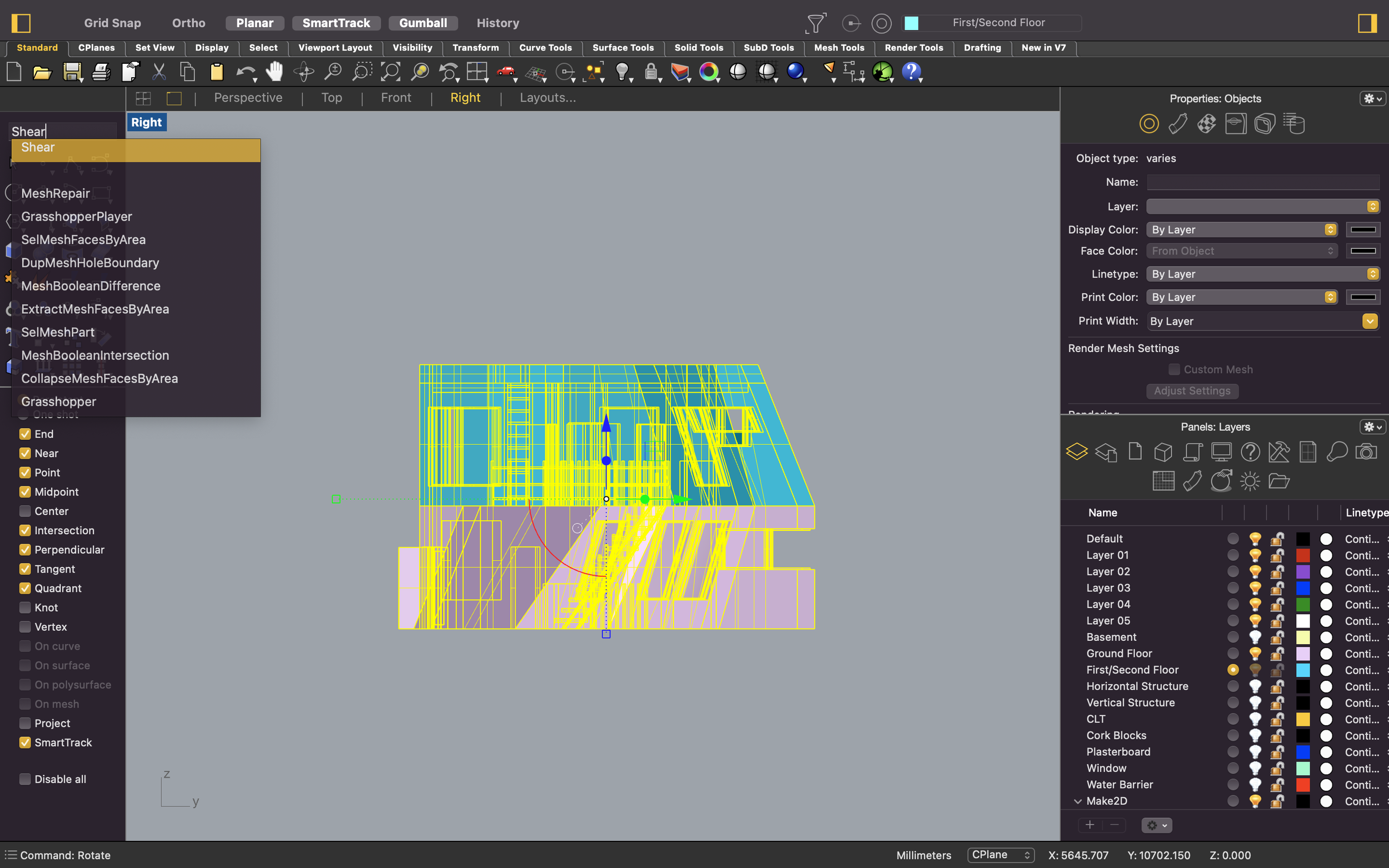1389x868 pixels.
Task: Toggle visibility of Basement layer
Action: coord(1253,637)
